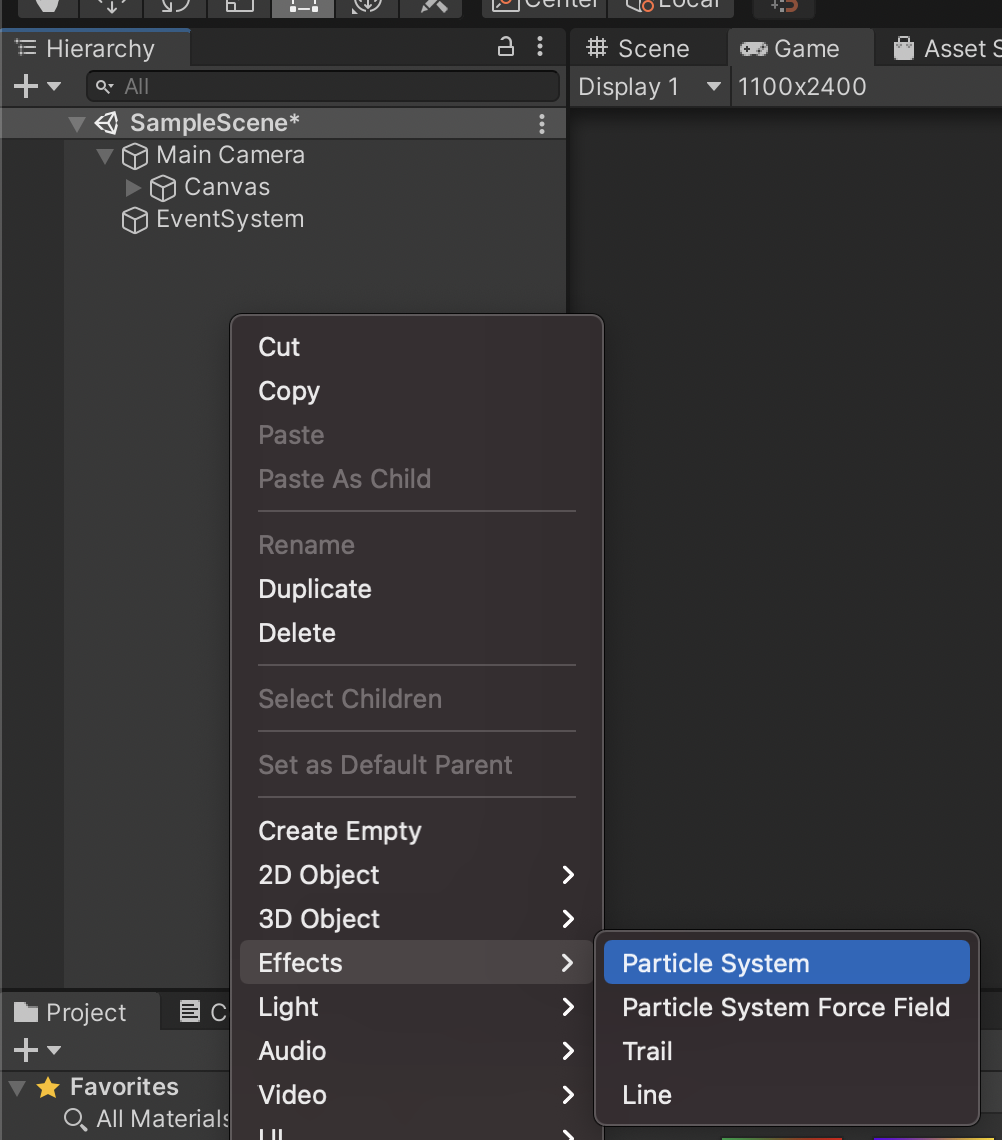Expand the Canvas object in Hierarchy
The width and height of the screenshot is (1002, 1140).
tap(133, 187)
